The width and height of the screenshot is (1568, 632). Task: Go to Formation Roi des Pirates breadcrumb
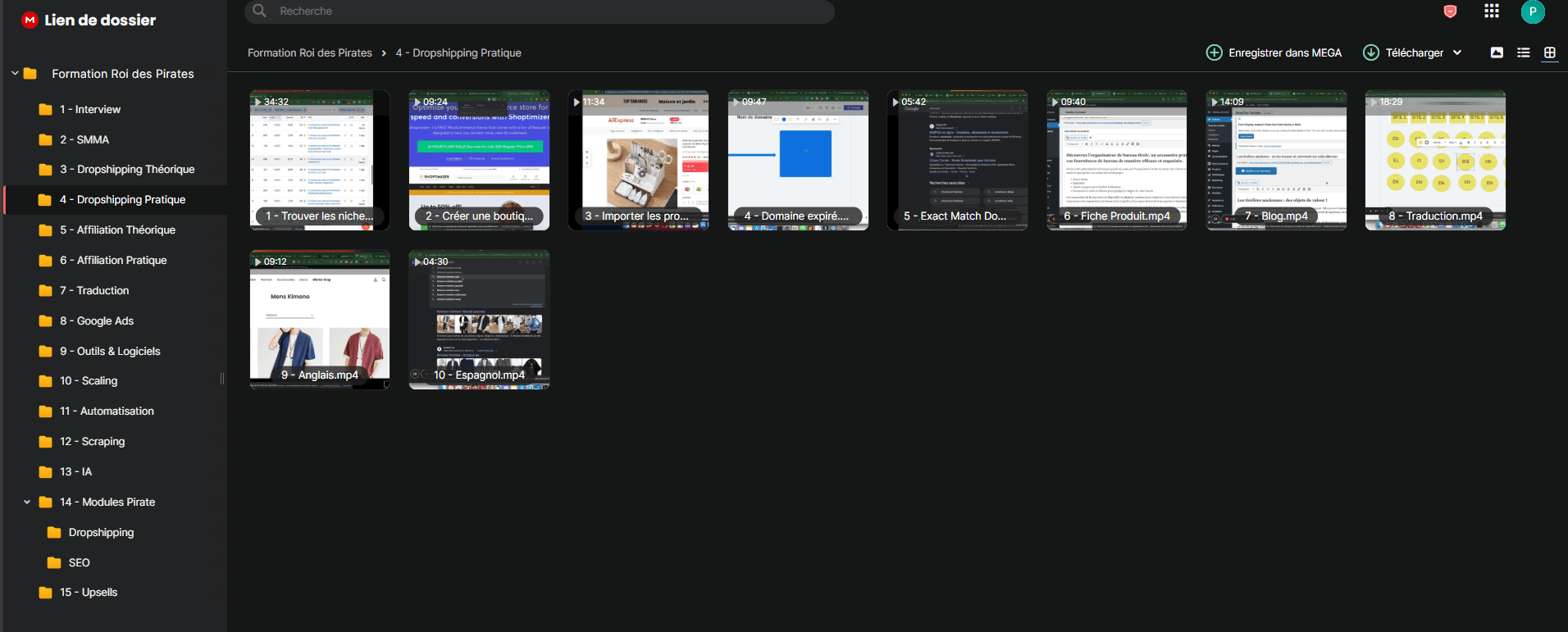coord(310,52)
